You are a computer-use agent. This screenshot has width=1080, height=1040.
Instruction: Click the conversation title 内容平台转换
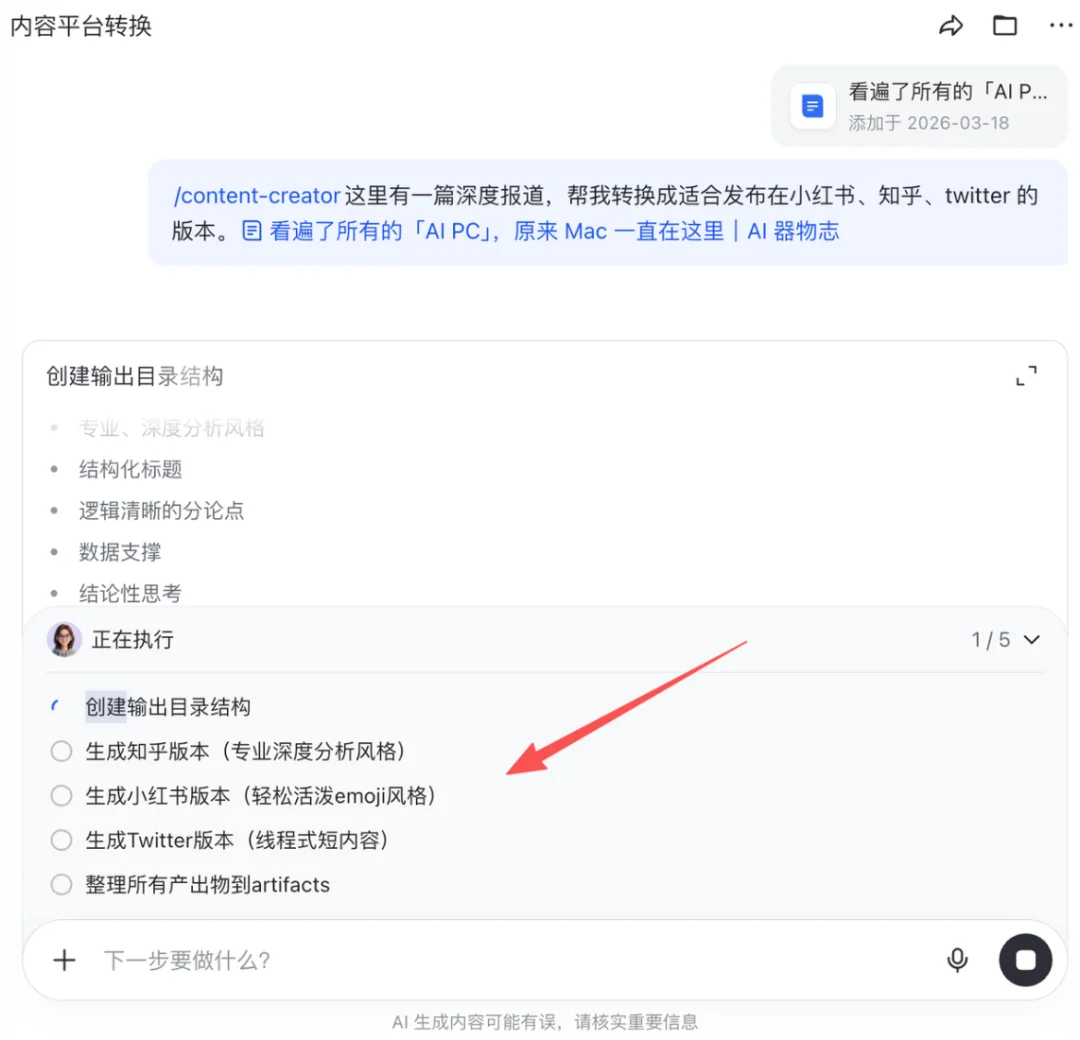click(x=80, y=25)
